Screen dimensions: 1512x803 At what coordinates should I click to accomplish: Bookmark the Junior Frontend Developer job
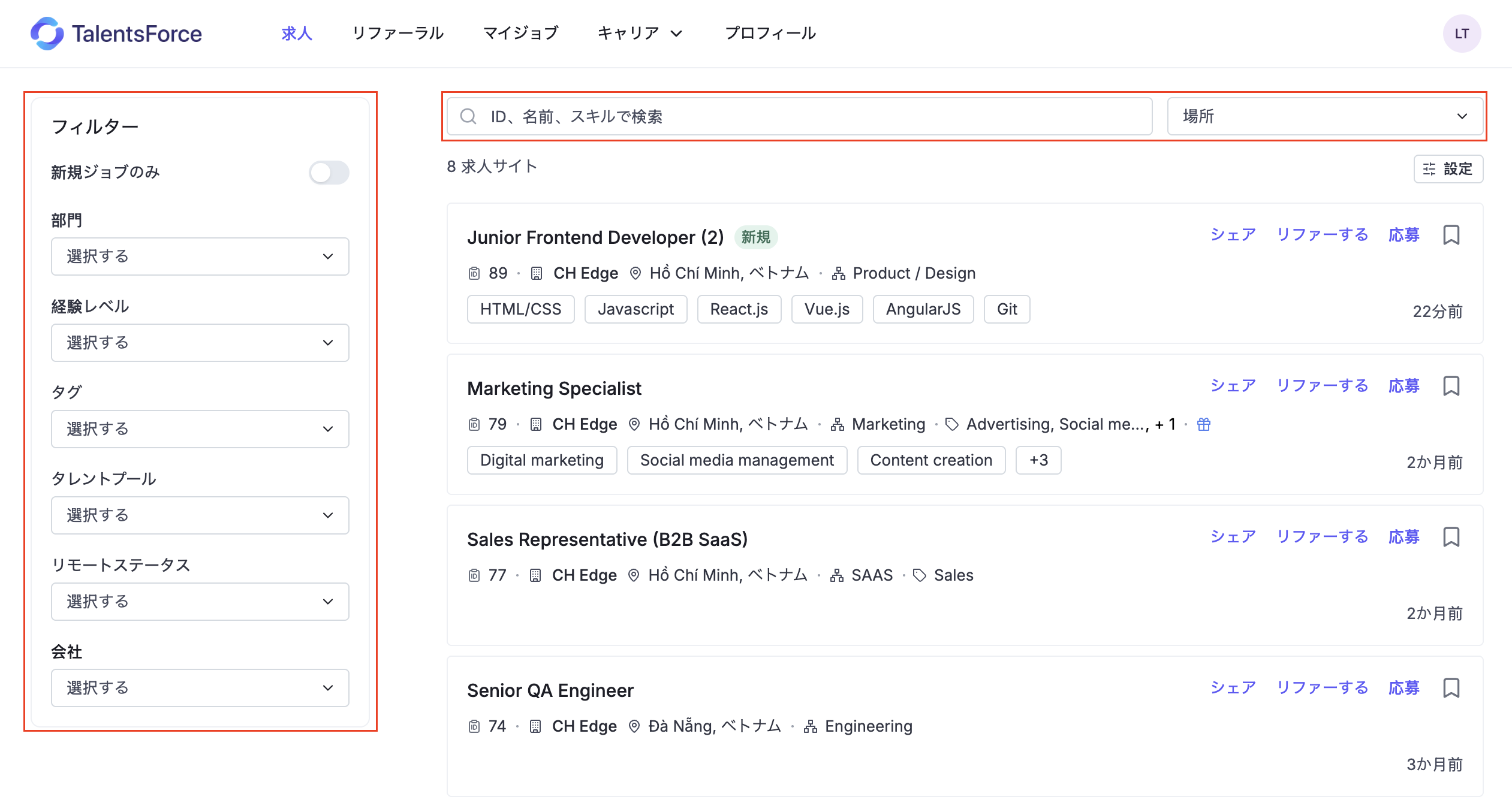(1451, 235)
